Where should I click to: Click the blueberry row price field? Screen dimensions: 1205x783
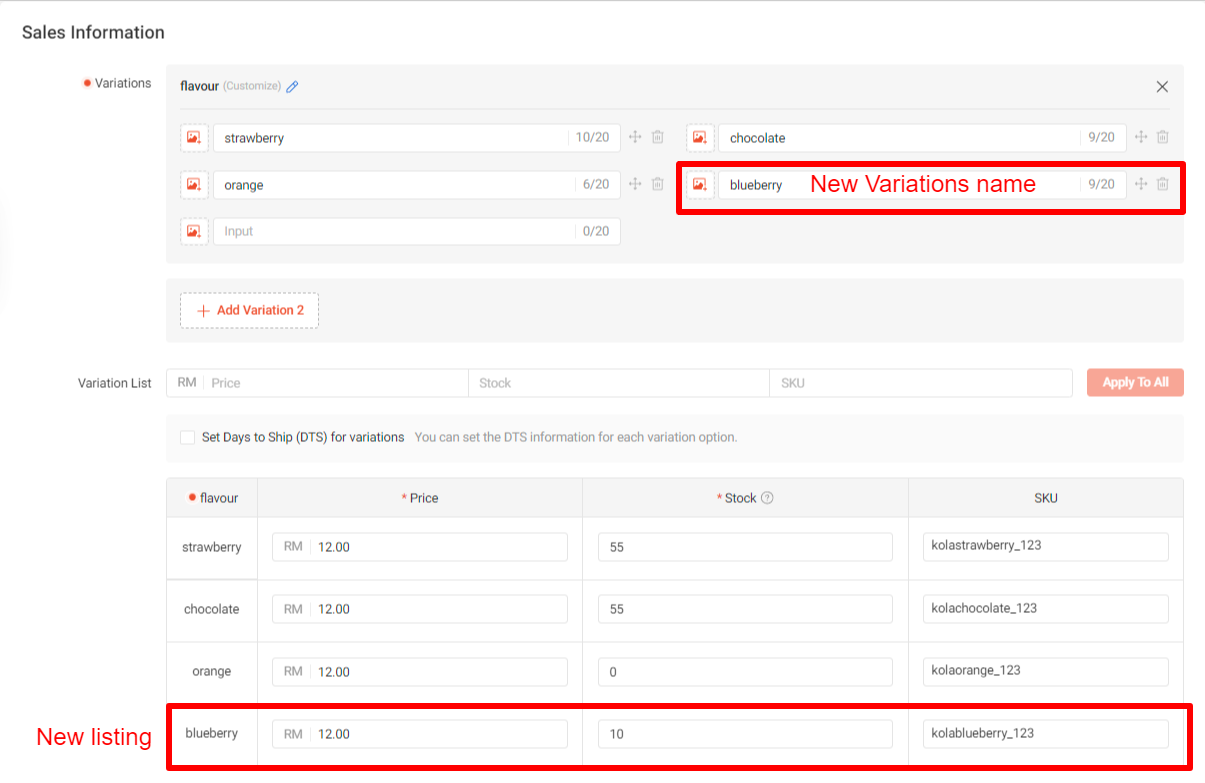(x=420, y=734)
